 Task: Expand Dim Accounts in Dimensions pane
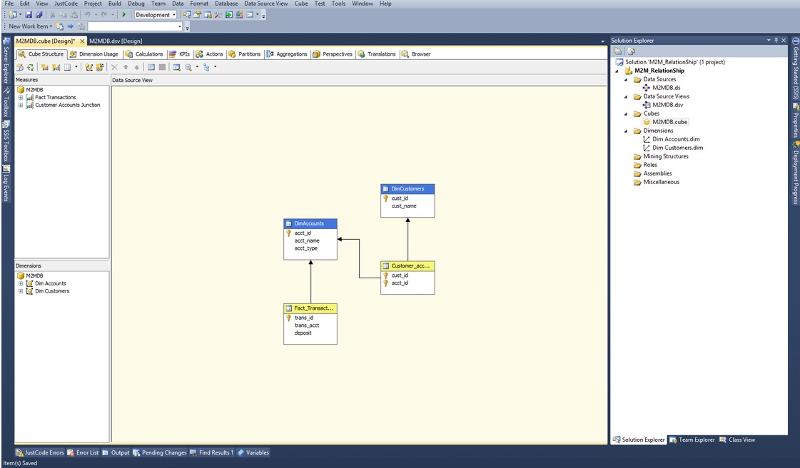pos(21,283)
